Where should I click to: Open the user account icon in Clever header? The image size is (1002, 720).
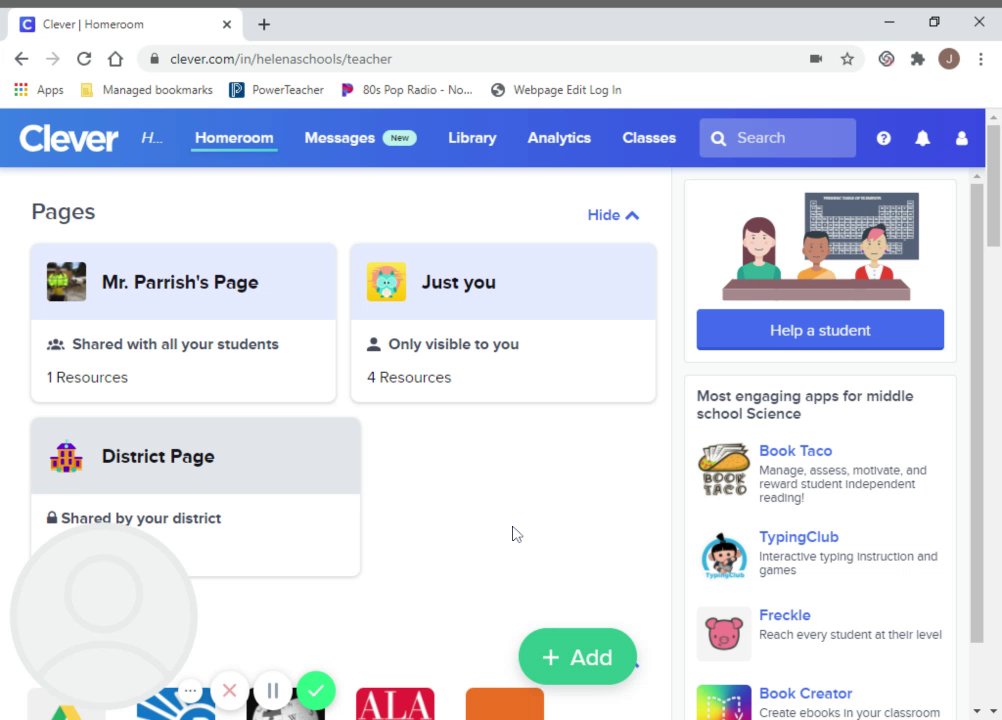pyautogui.click(x=961, y=138)
